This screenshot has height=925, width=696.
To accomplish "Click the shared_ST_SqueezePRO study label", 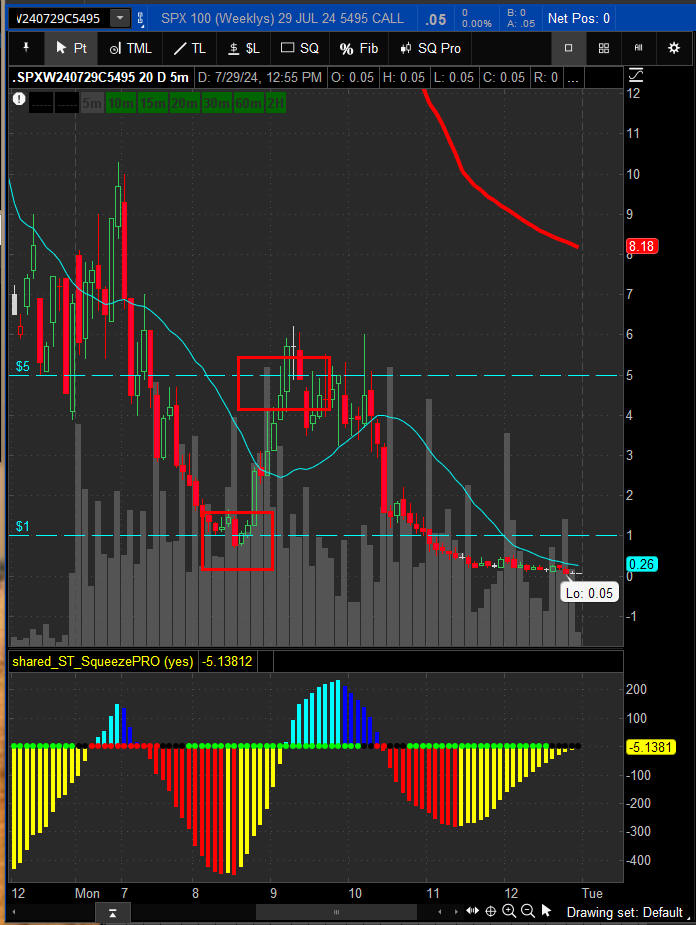I will pos(103,661).
